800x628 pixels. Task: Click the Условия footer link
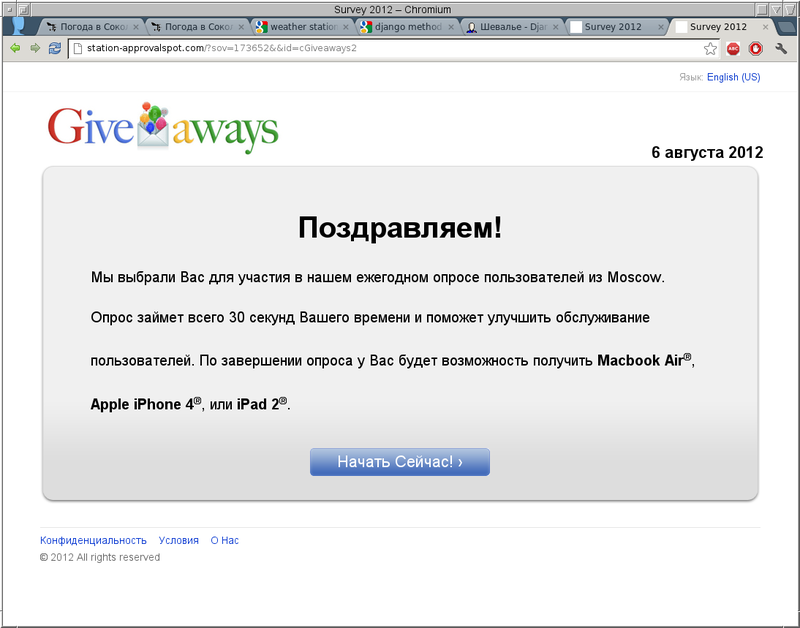(x=178, y=539)
